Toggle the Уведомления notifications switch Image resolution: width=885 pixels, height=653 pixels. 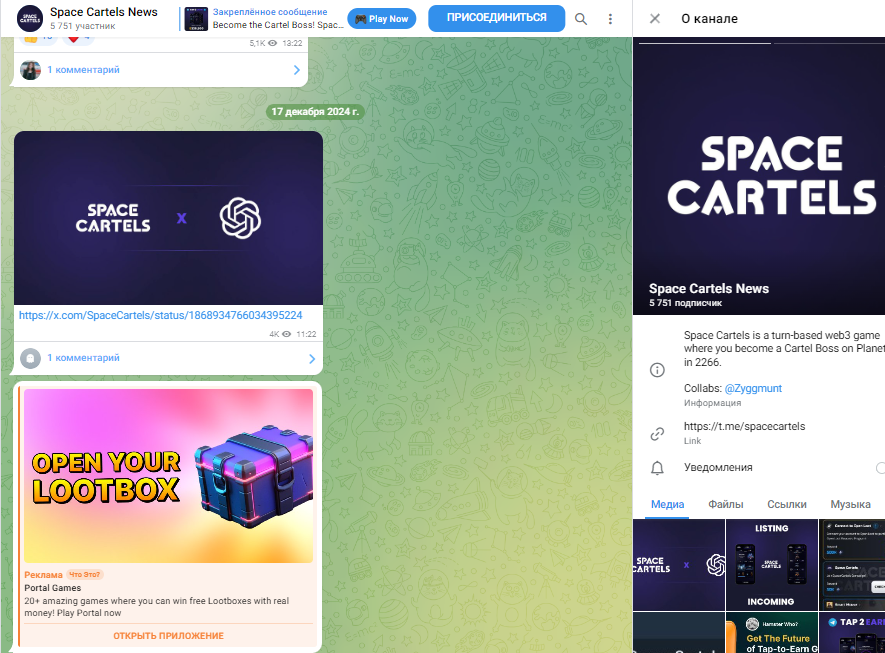tap(879, 468)
